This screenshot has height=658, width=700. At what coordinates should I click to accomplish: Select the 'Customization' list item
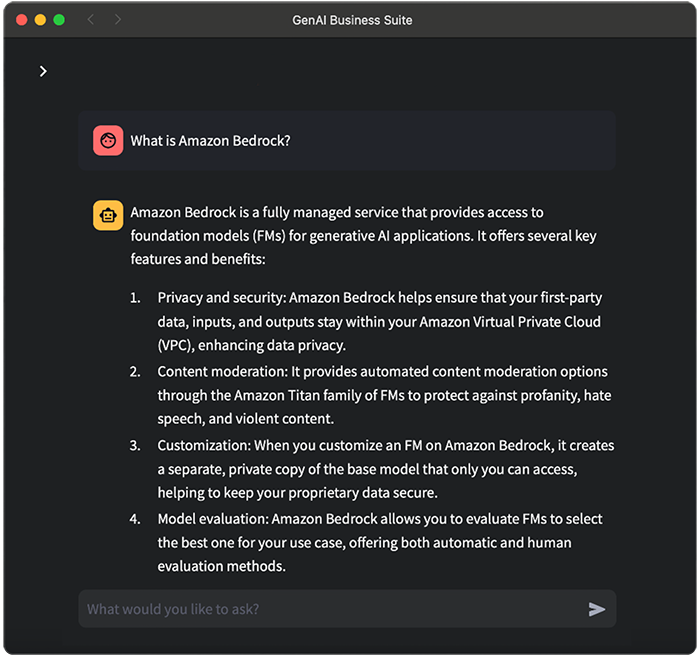385,445
